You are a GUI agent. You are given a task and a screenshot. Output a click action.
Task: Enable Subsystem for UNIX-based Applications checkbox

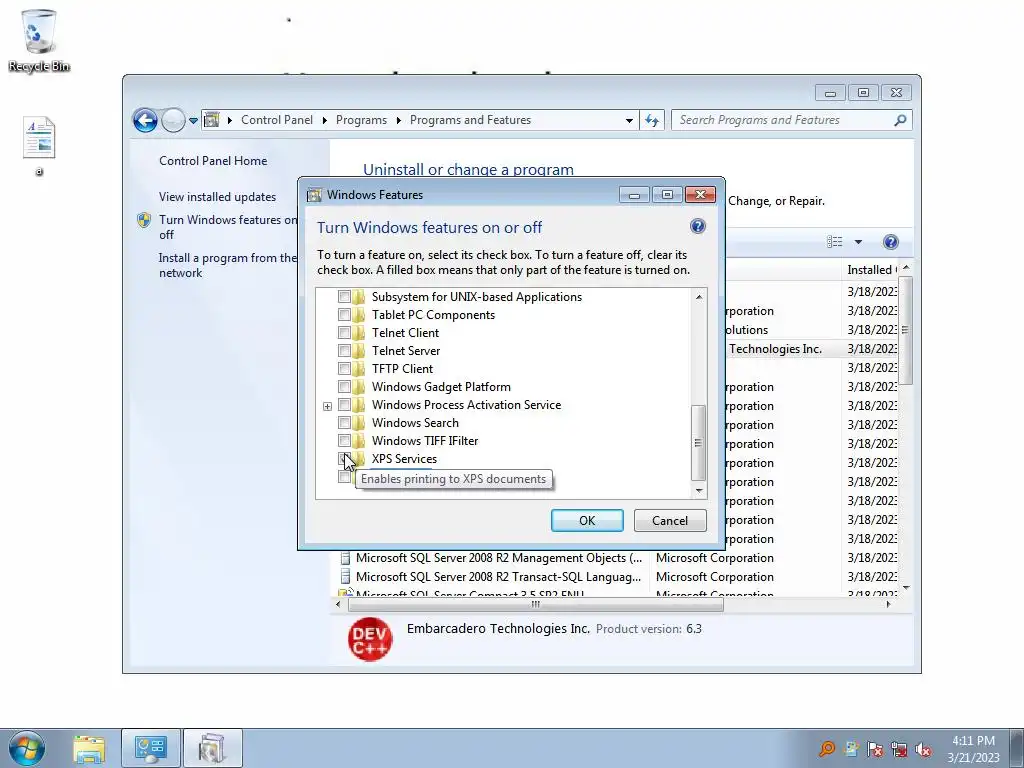344,297
